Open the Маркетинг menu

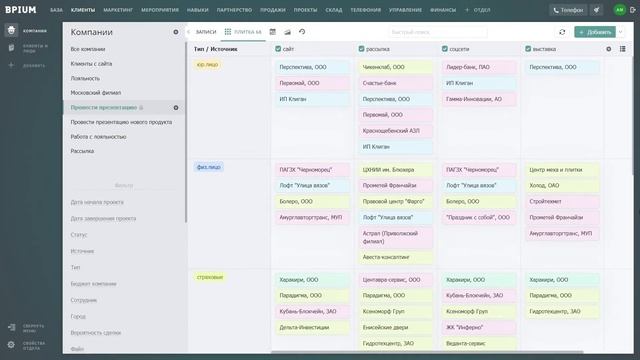click(118, 10)
